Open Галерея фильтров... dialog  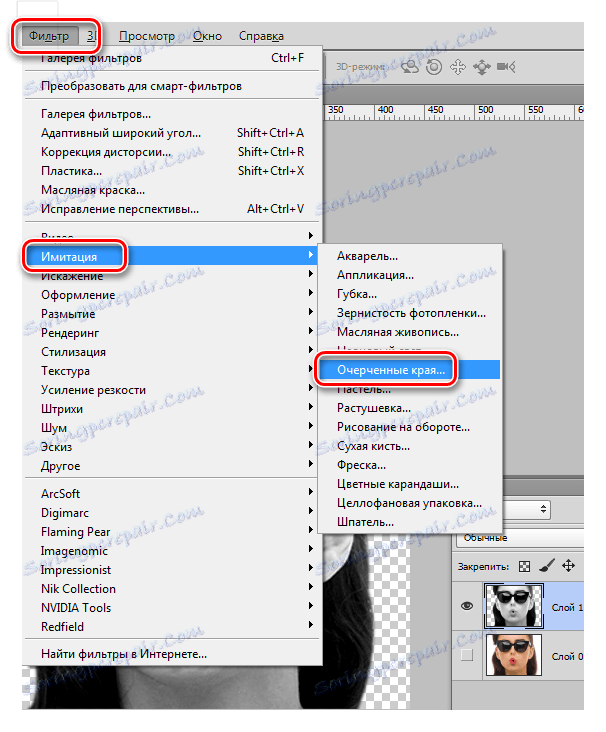(x=172, y=114)
